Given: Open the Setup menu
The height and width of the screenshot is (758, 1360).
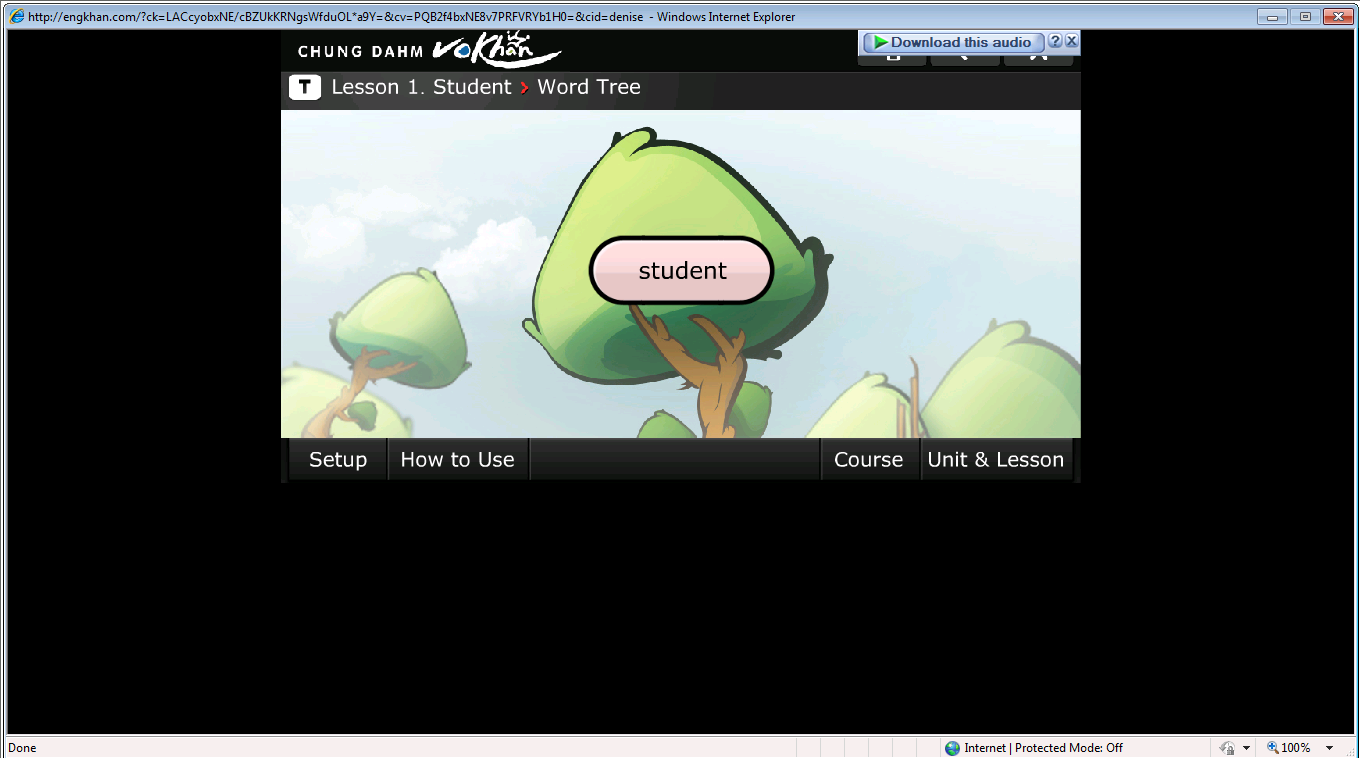Looking at the screenshot, I should [x=338, y=460].
